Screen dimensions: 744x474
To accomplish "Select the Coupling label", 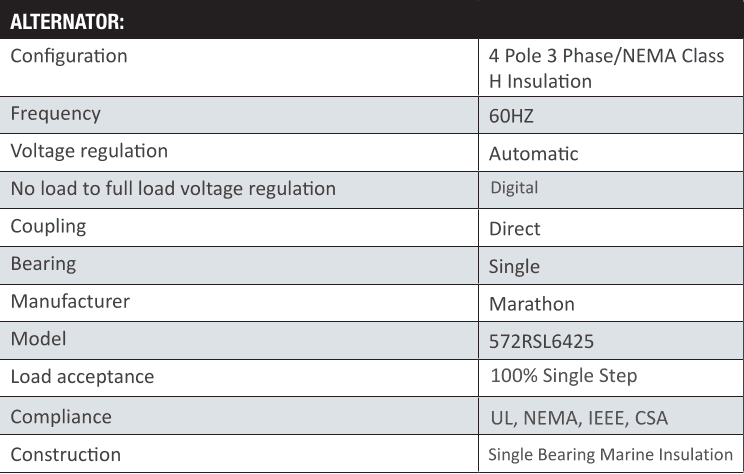I will pos(48,227).
